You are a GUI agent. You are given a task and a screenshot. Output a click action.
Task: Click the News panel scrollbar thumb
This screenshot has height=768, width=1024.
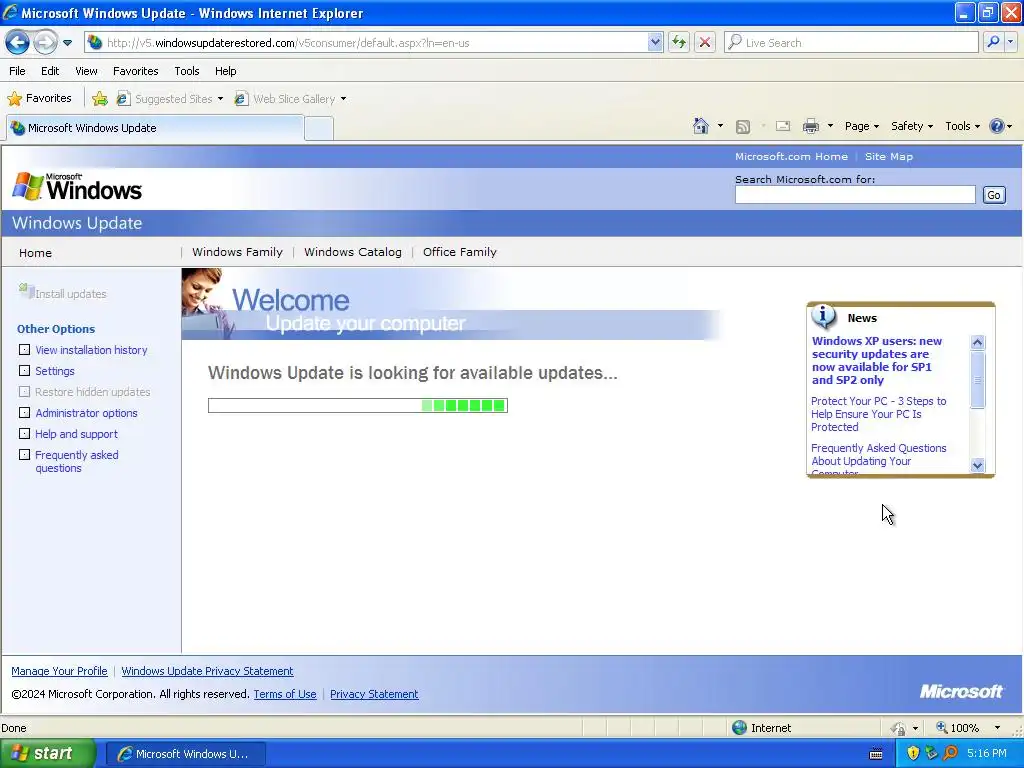(x=978, y=380)
